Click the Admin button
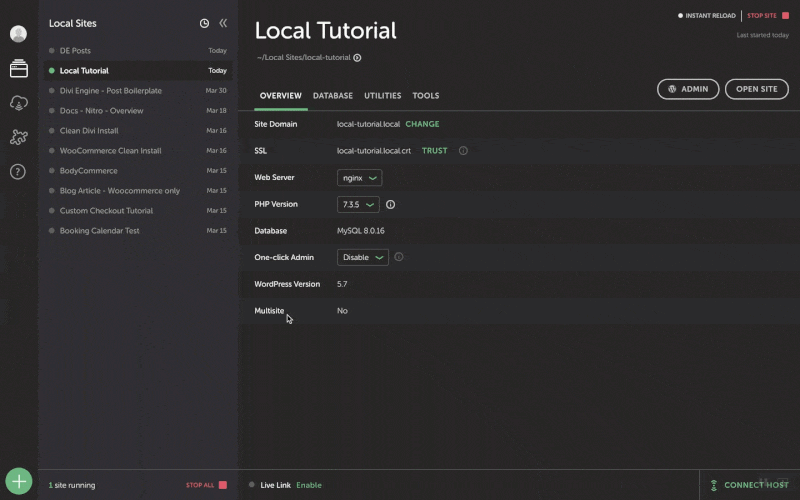The image size is (800, 500). [x=688, y=89]
